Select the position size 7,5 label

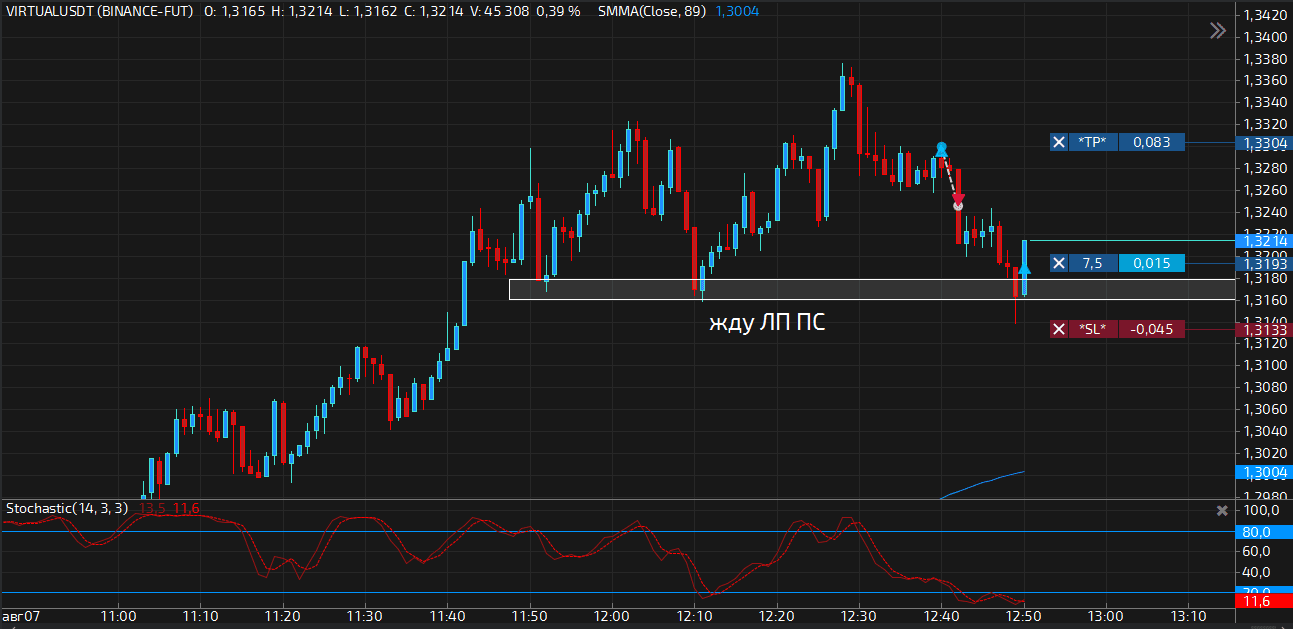point(1093,263)
